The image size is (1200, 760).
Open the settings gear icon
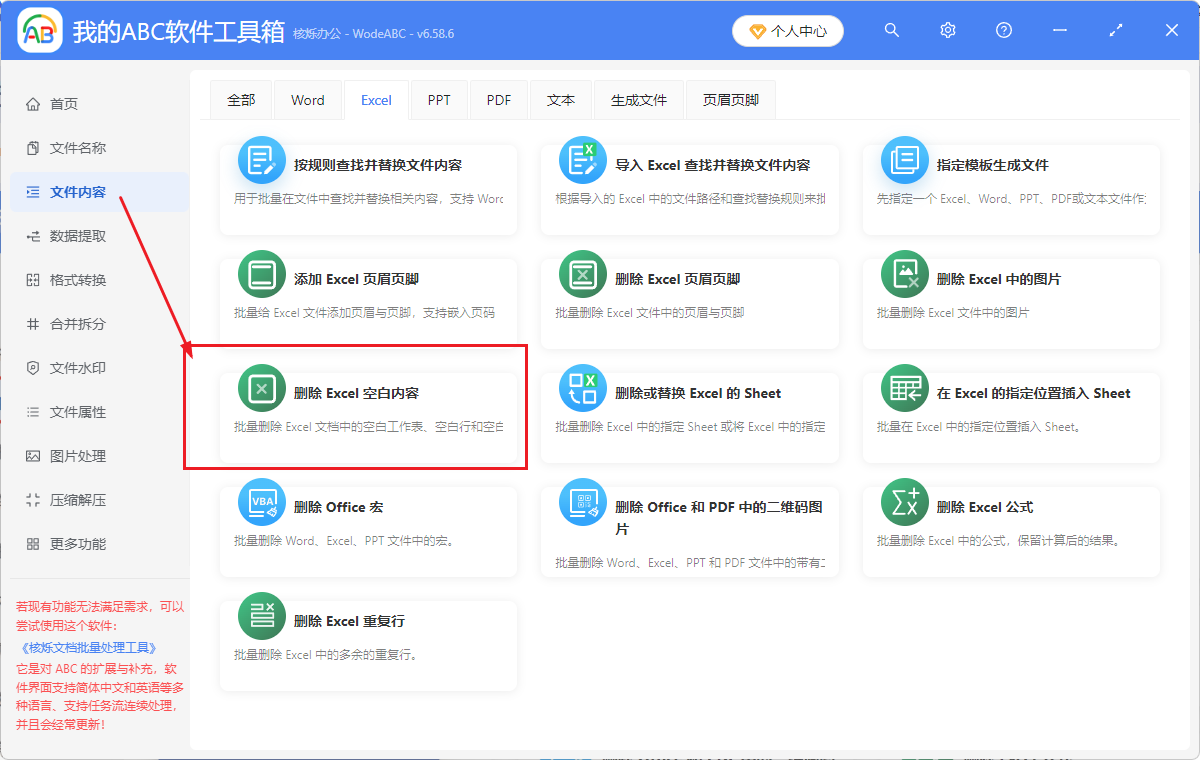(x=947, y=30)
